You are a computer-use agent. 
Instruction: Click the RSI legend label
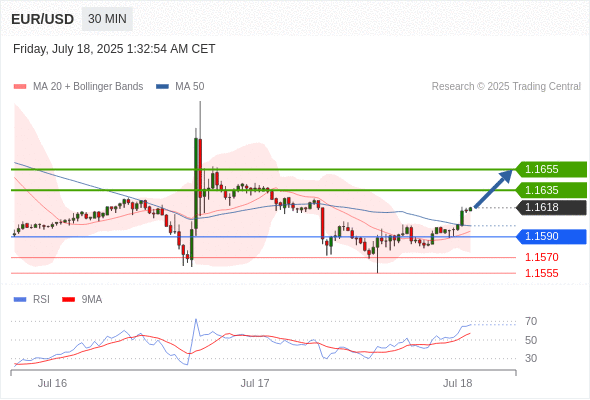point(41,300)
